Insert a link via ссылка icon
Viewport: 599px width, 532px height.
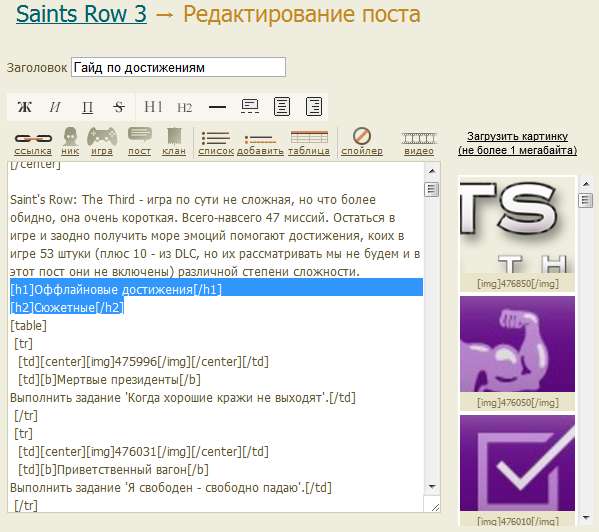[x=33, y=142]
